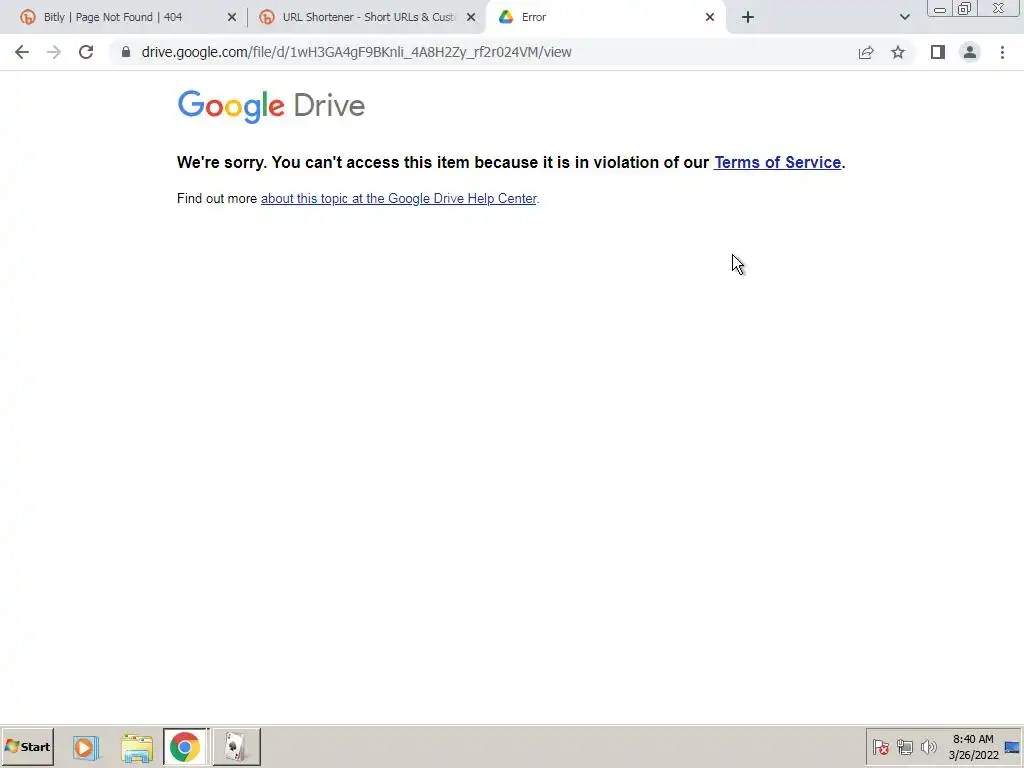Close the Error tab
This screenshot has height=768, width=1024.
pos(710,17)
